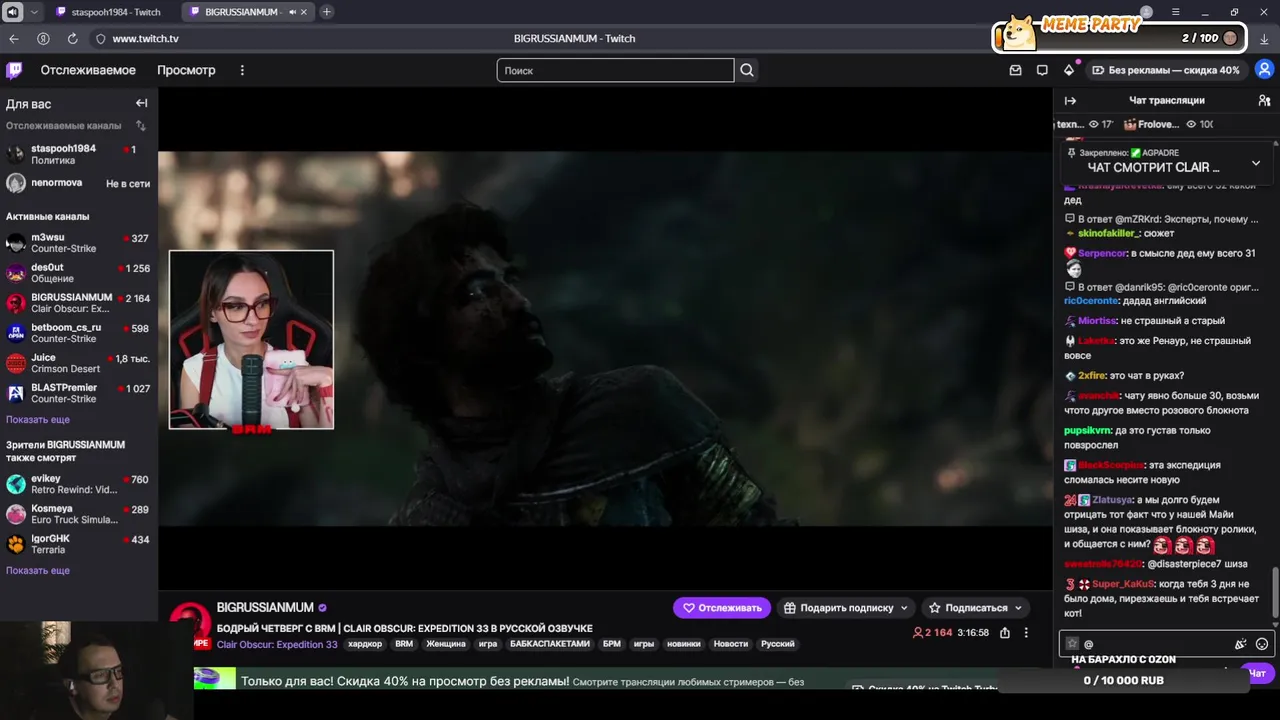Expand the pinned AGPADRE chat message
This screenshot has height=720, width=1280.
pyautogui.click(x=1256, y=163)
